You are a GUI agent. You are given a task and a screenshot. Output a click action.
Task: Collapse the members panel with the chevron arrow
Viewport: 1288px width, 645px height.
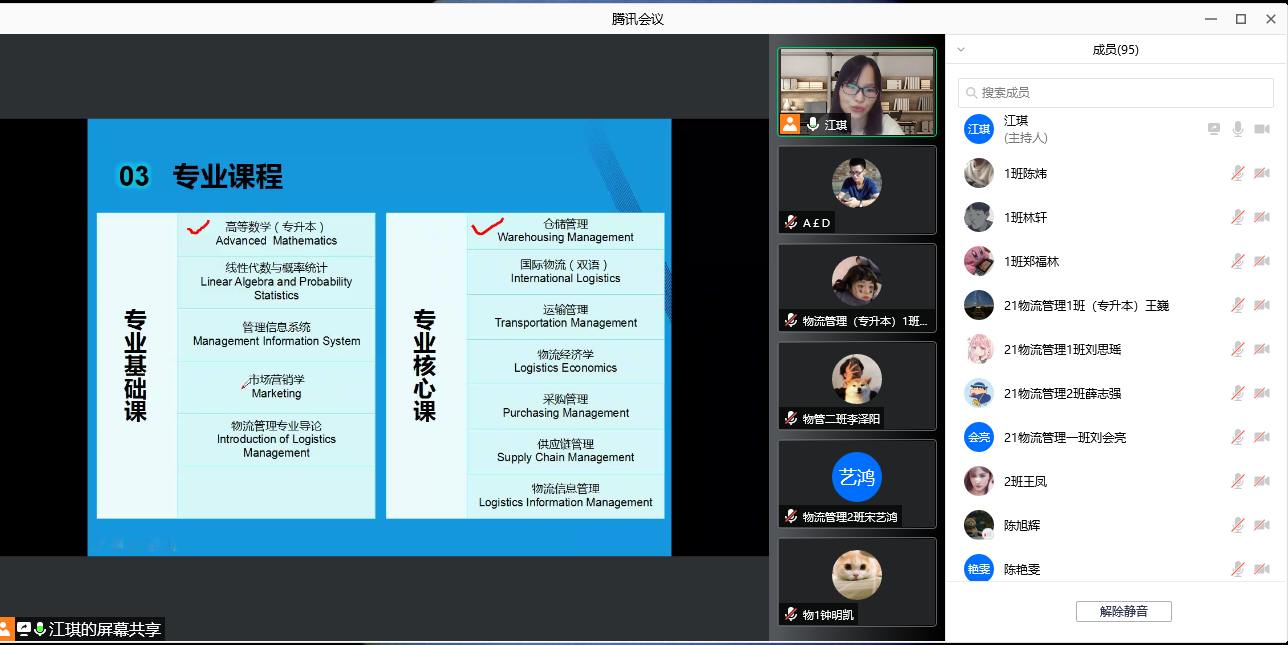point(961,49)
